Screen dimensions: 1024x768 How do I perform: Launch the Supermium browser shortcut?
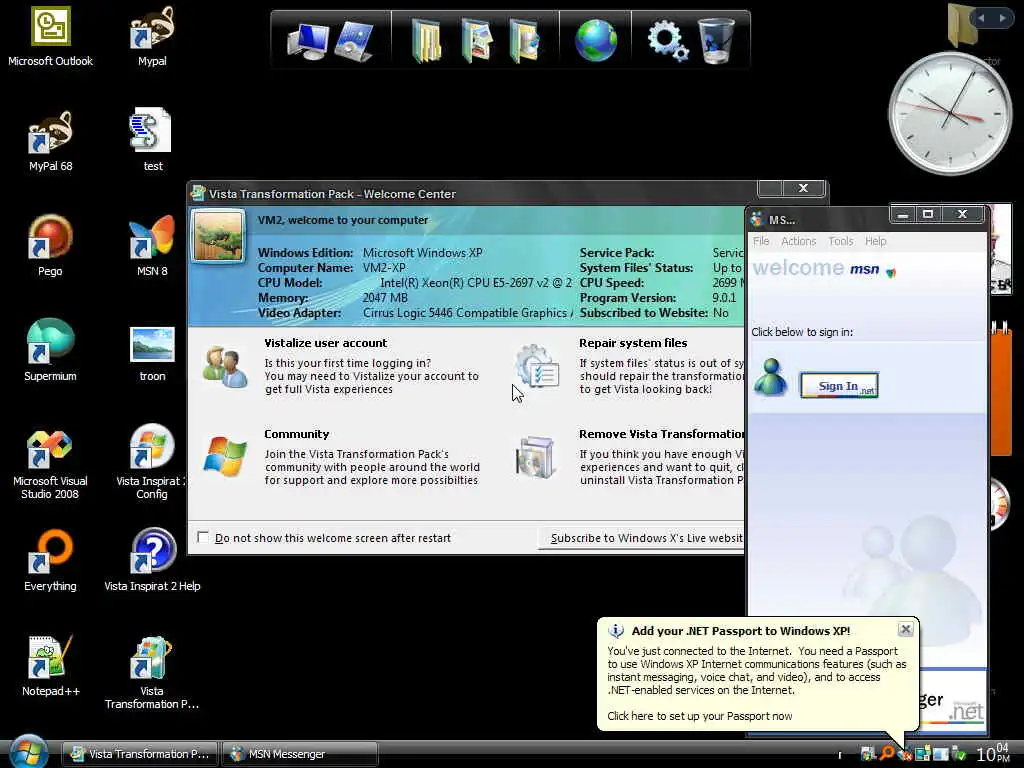pos(50,351)
